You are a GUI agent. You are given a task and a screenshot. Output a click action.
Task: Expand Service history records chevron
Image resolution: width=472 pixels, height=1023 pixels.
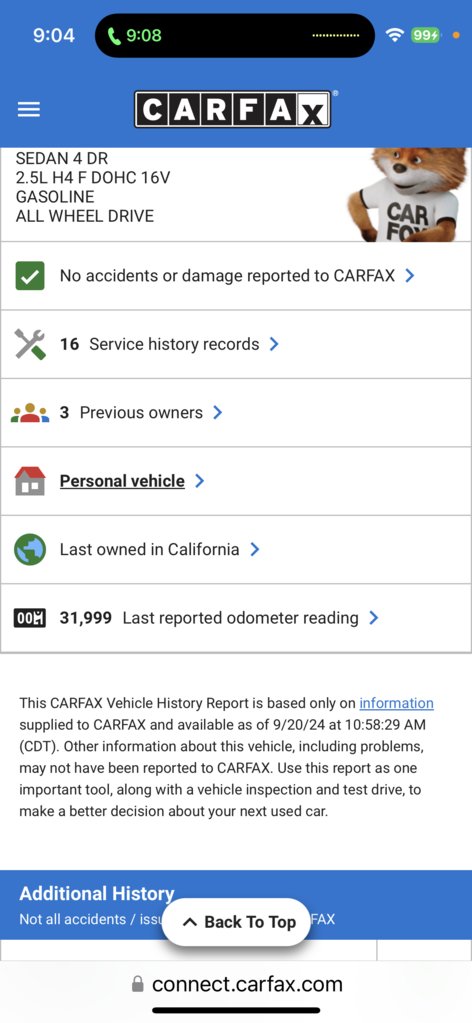click(x=274, y=344)
